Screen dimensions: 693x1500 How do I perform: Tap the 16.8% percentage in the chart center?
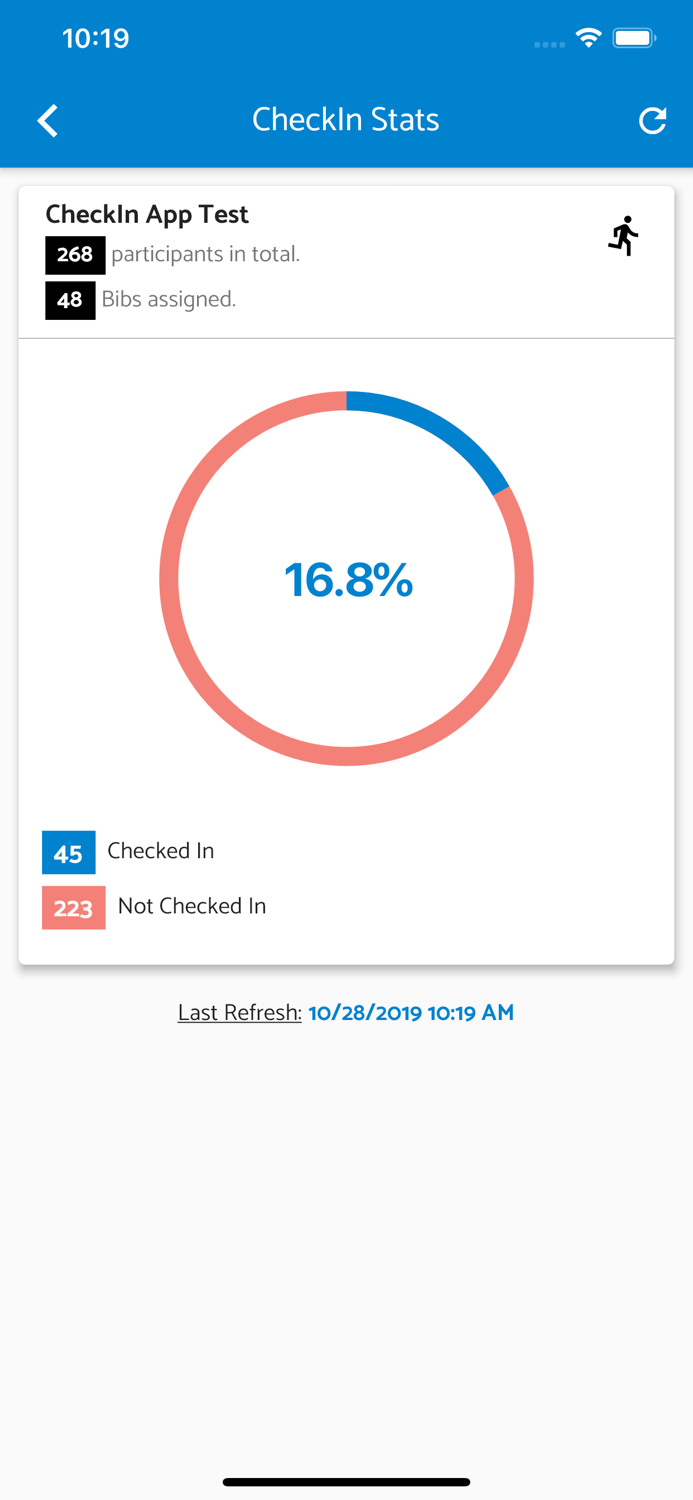click(x=347, y=580)
